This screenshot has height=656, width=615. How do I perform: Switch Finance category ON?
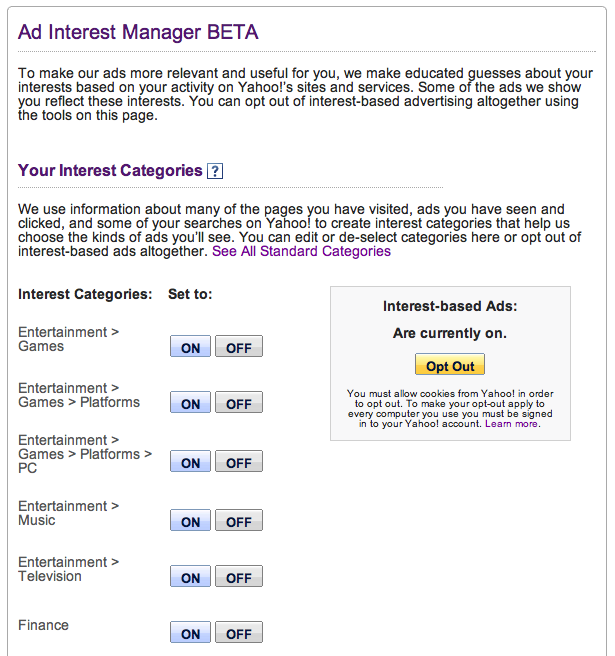(190, 634)
